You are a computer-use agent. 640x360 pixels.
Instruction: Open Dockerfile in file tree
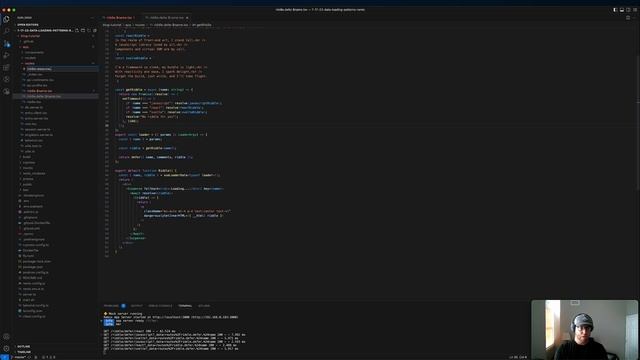[30, 250]
